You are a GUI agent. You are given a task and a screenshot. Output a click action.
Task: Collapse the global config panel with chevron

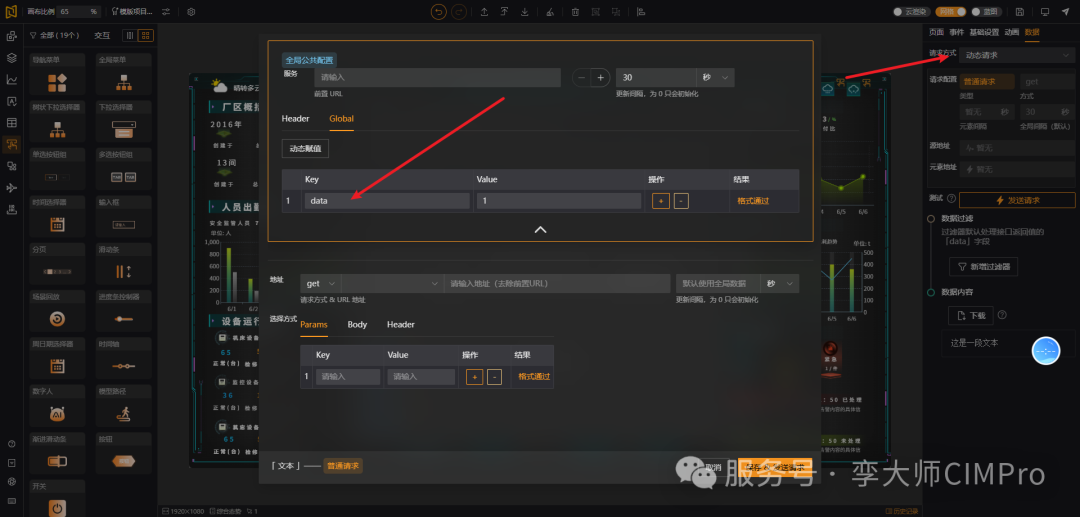pos(541,229)
